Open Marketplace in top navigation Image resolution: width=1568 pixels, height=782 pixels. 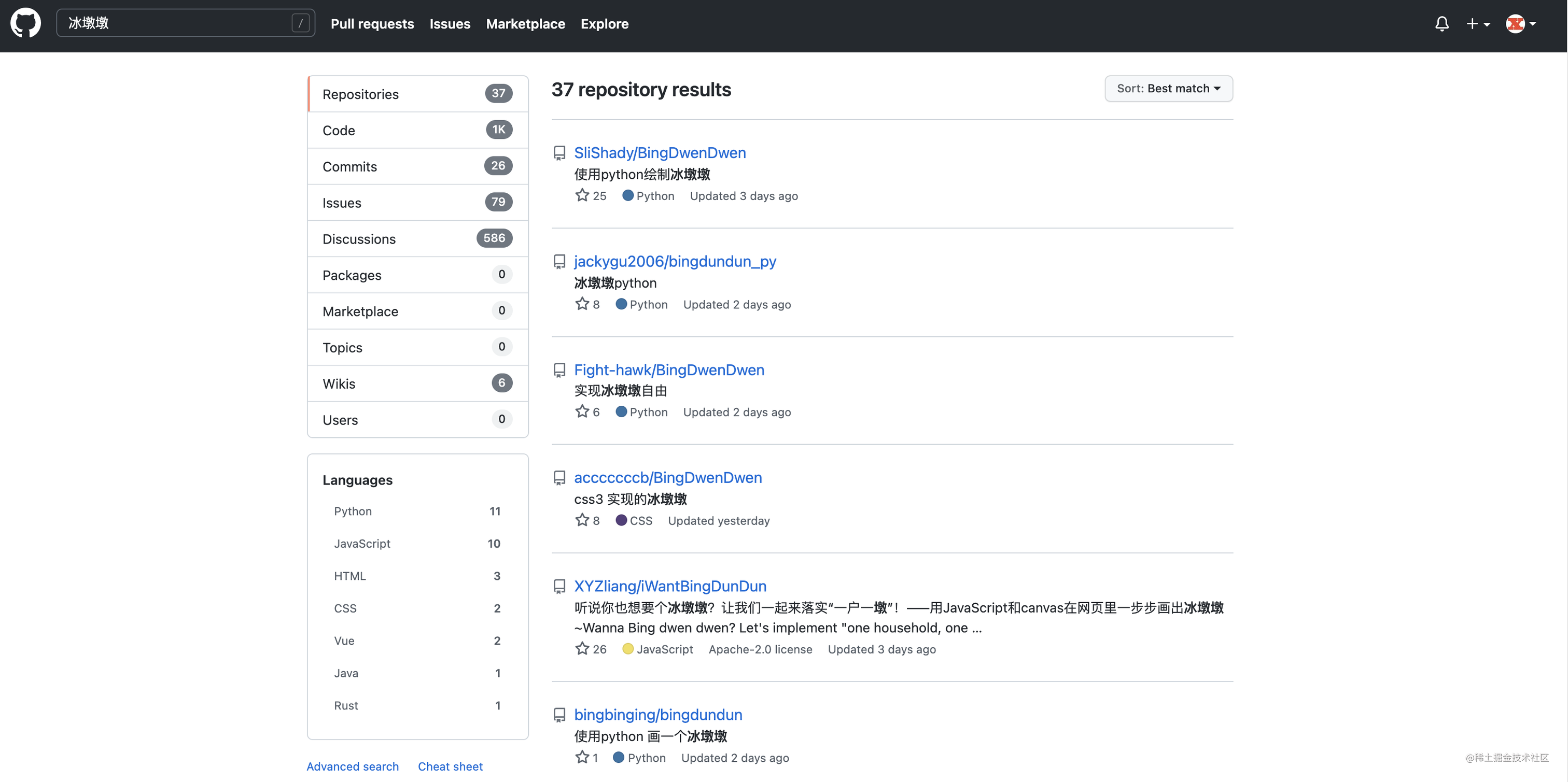click(x=525, y=24)
